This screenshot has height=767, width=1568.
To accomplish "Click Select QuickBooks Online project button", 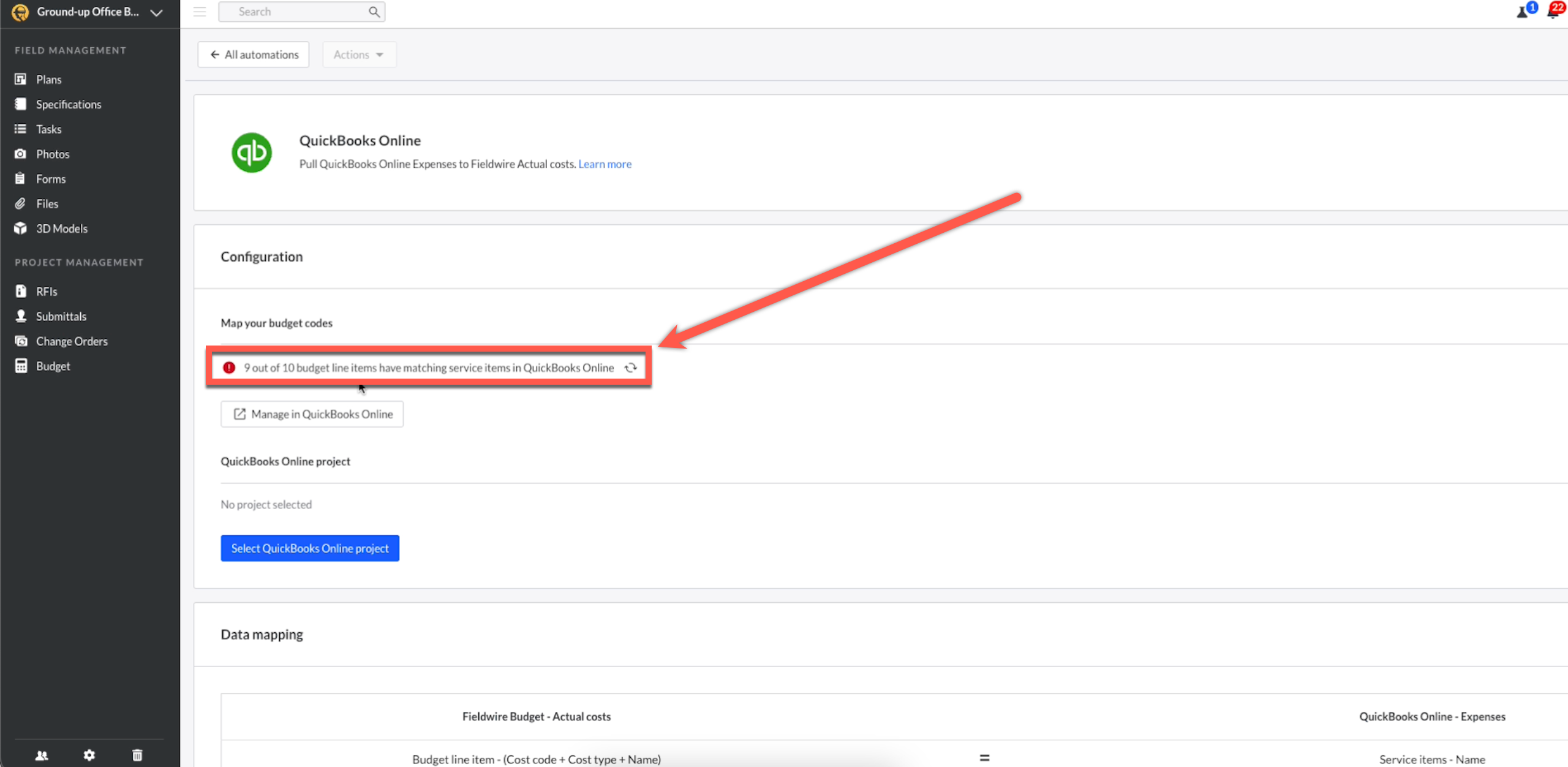I will 310,548.
